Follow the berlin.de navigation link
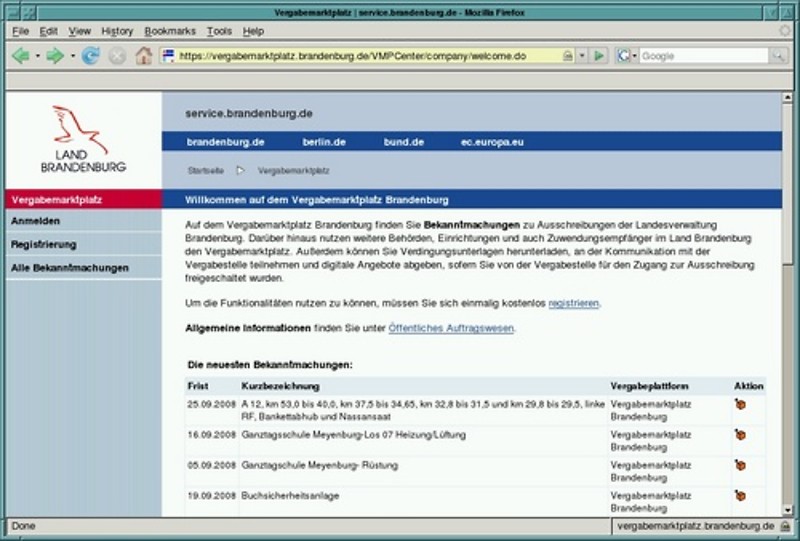The image size is (800, 541). tap(324, 142)
